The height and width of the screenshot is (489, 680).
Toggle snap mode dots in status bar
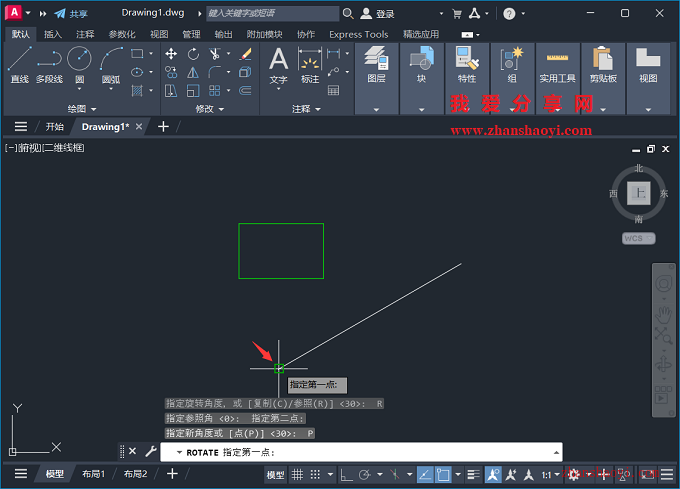click(315, 475)
